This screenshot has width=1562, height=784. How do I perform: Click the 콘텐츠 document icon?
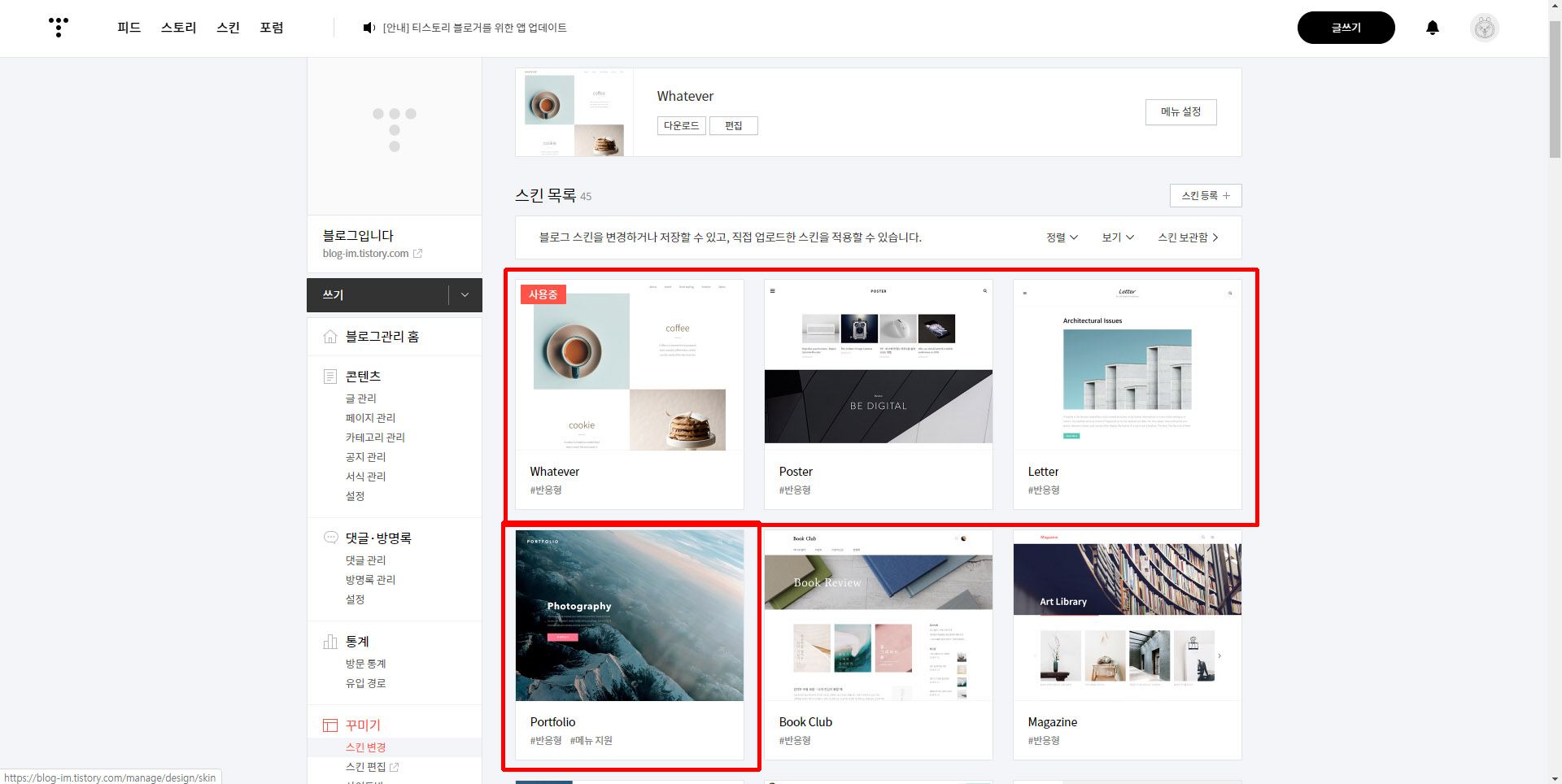tap(330, 377)
